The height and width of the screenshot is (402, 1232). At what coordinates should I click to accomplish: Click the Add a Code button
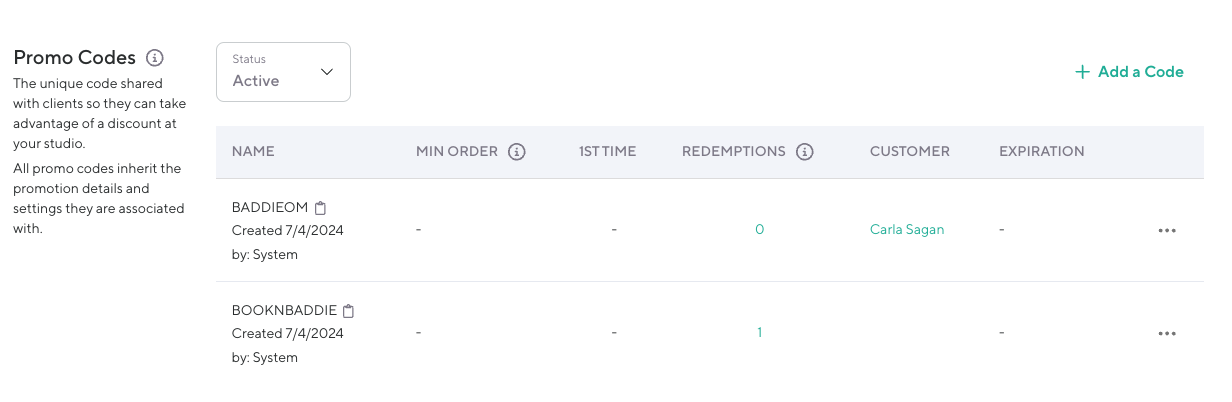coord(1129,72)
